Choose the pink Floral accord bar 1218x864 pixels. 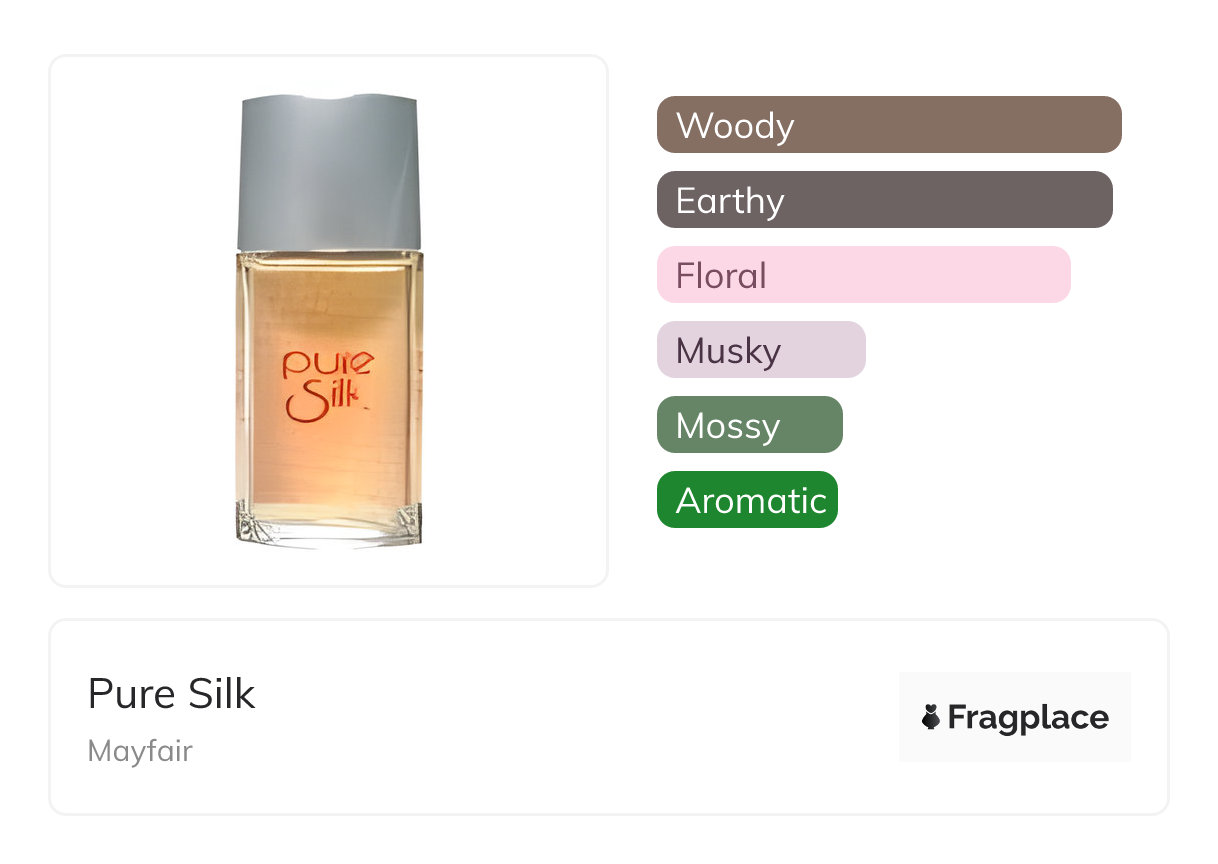863,275
